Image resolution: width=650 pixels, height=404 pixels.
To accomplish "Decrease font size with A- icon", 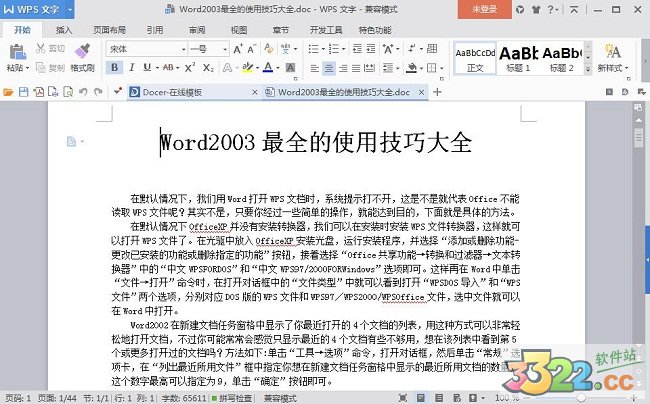I will pyautogui.click(x=252, y=49).
